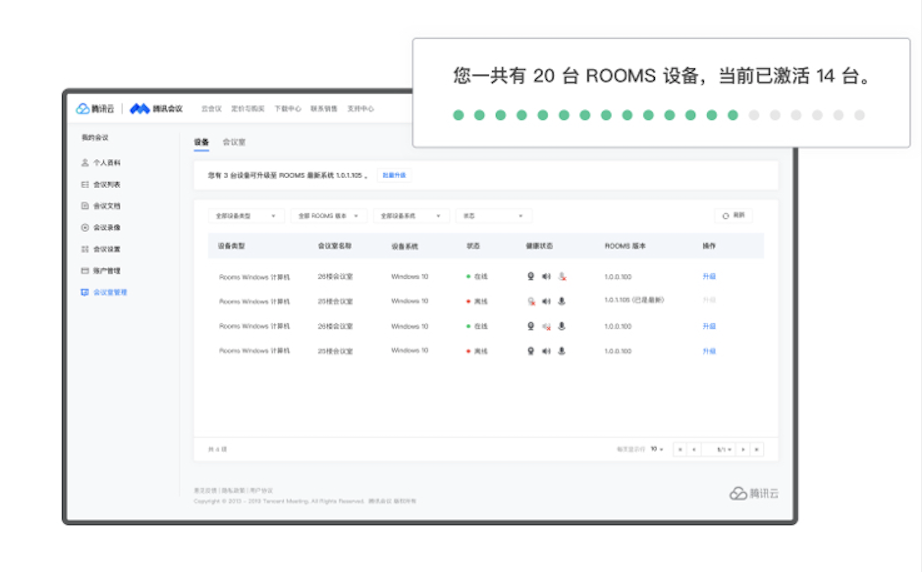Click the 腾讯云 logo in the footer
Image resolution: width=922 pixels, height=572 pixels.
coord(754,493)
